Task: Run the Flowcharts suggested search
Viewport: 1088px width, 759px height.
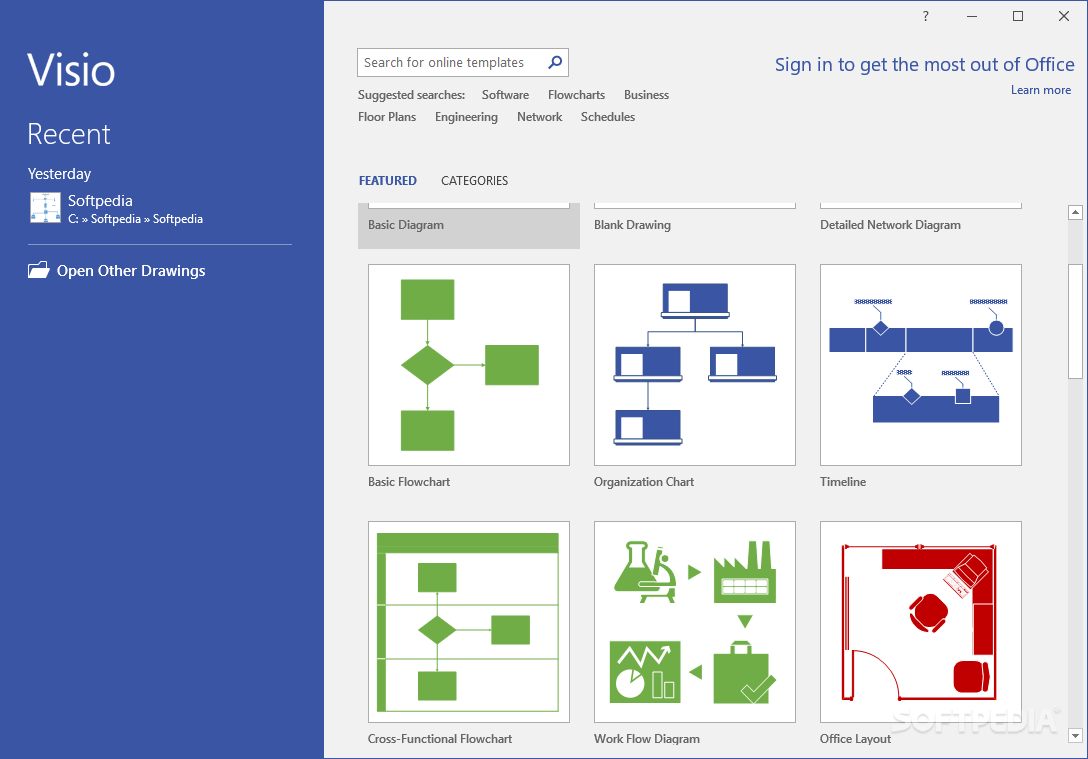Action: 576,94
